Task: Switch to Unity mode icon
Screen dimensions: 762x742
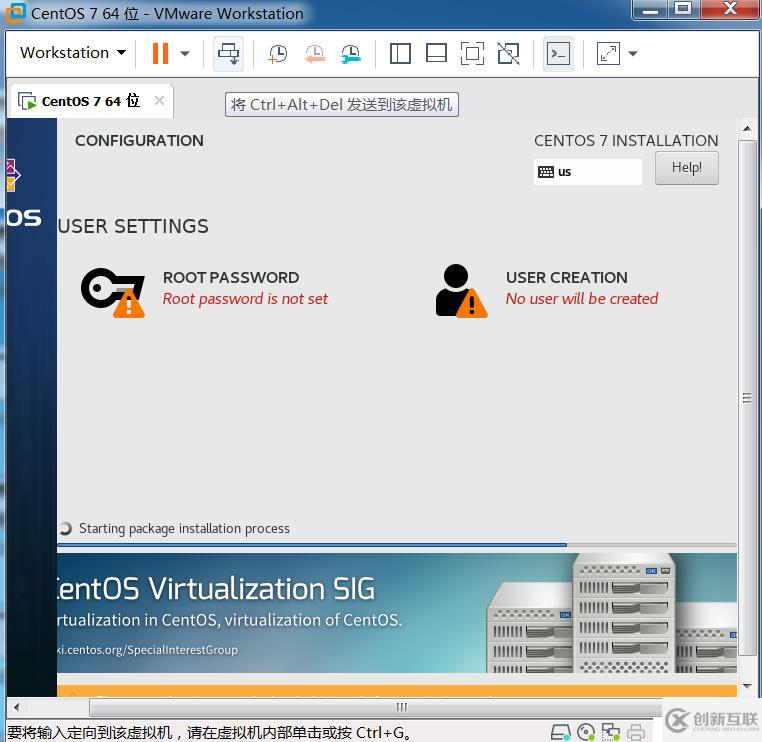Action: click(x=508, y=54)
